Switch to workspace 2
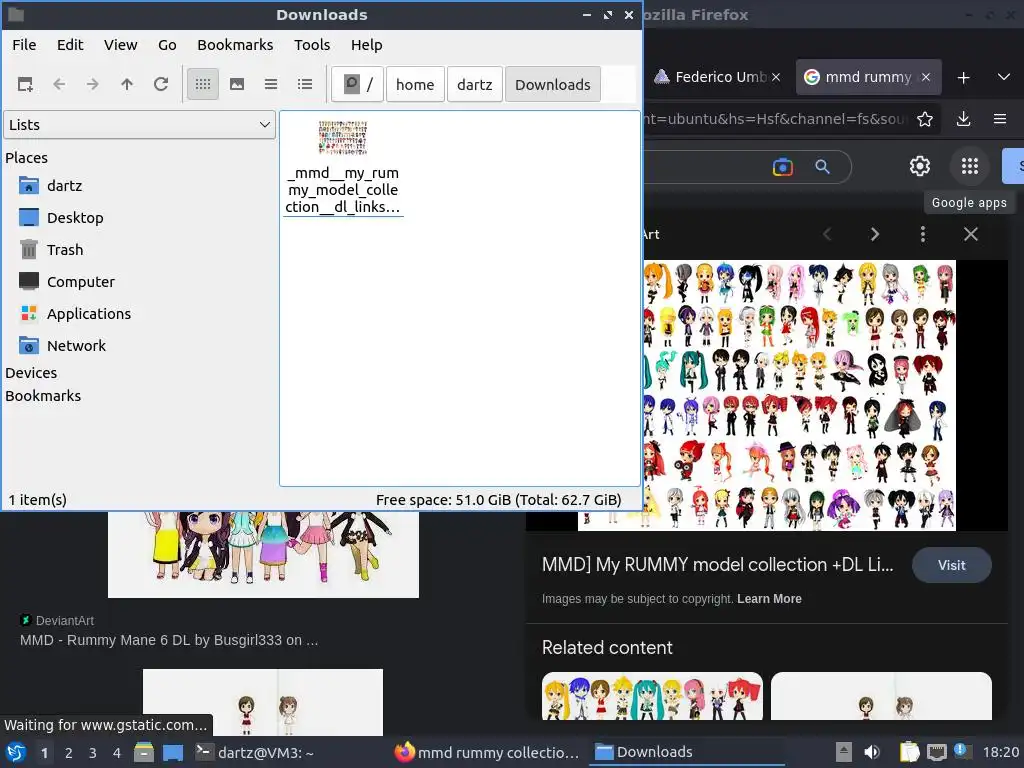 [69, 753]
